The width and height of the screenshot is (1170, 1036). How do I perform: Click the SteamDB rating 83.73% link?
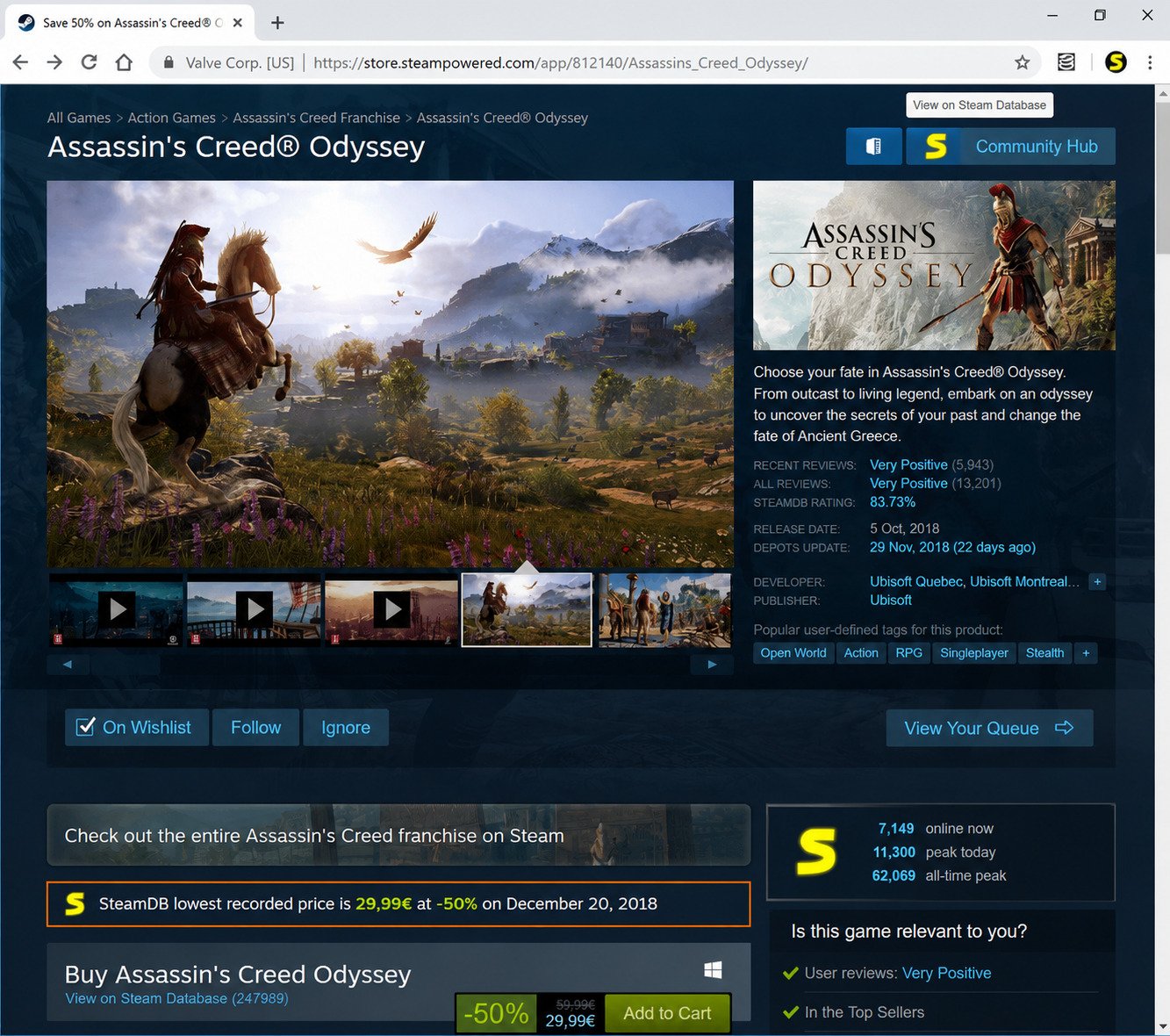pos(893,502)
